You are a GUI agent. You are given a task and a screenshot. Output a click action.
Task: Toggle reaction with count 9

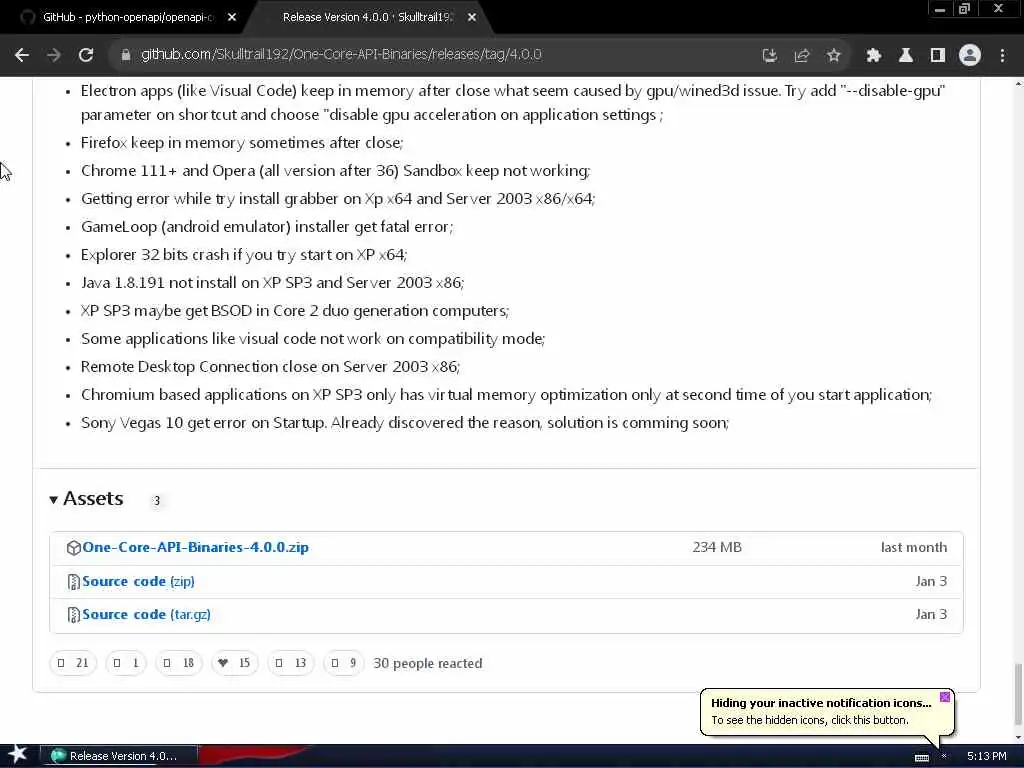pos(344,663)
